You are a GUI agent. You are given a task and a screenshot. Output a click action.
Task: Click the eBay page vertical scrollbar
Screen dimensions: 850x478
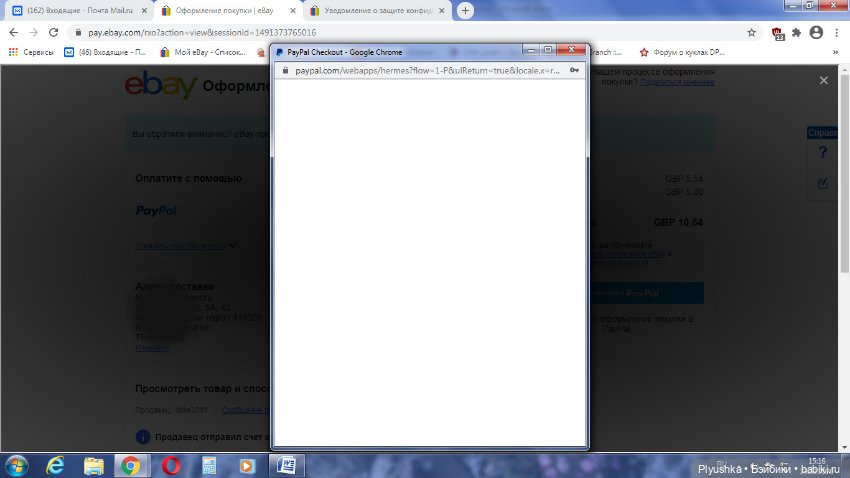[x=844, y=173]
